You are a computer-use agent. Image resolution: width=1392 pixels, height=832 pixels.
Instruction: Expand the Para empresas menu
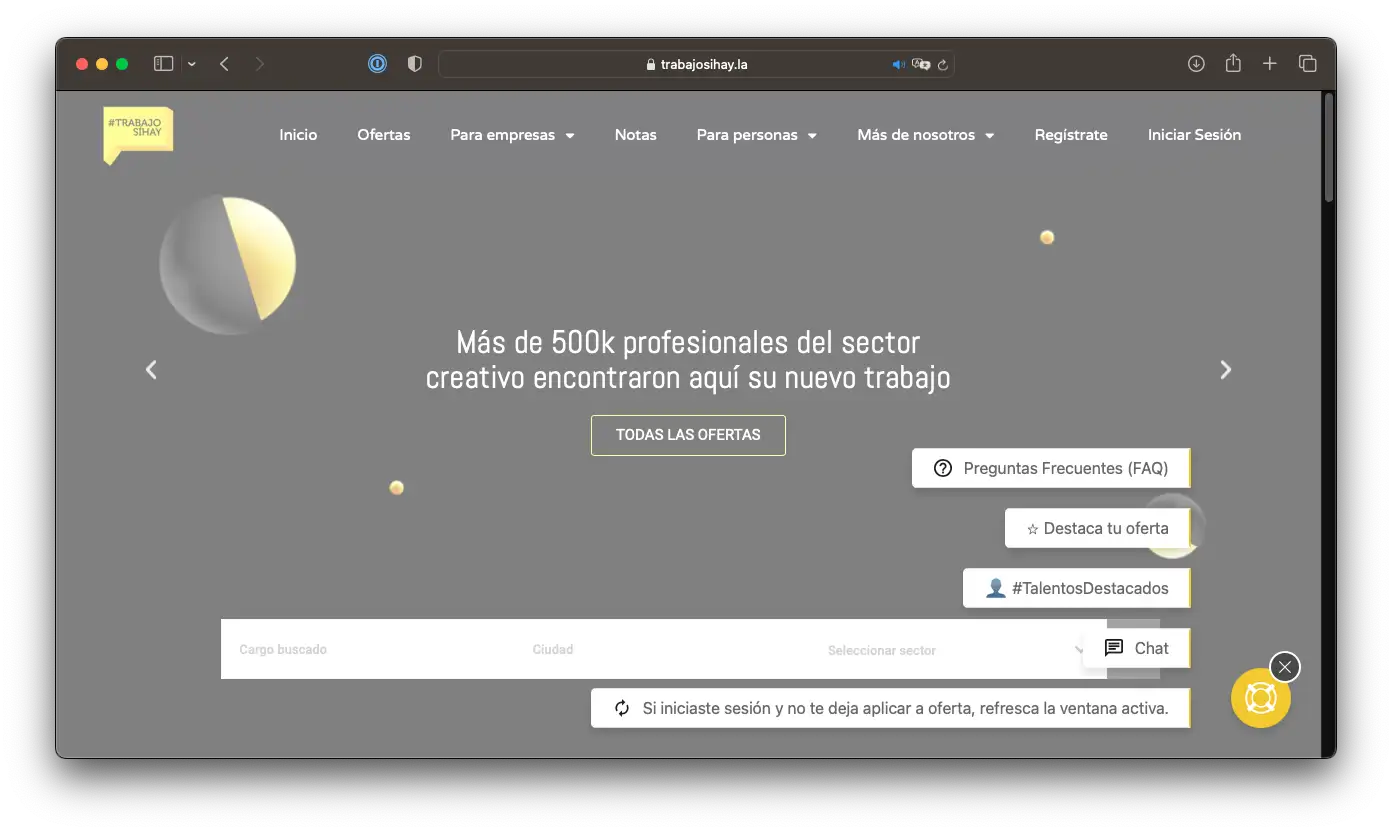[x=512, y=135]
